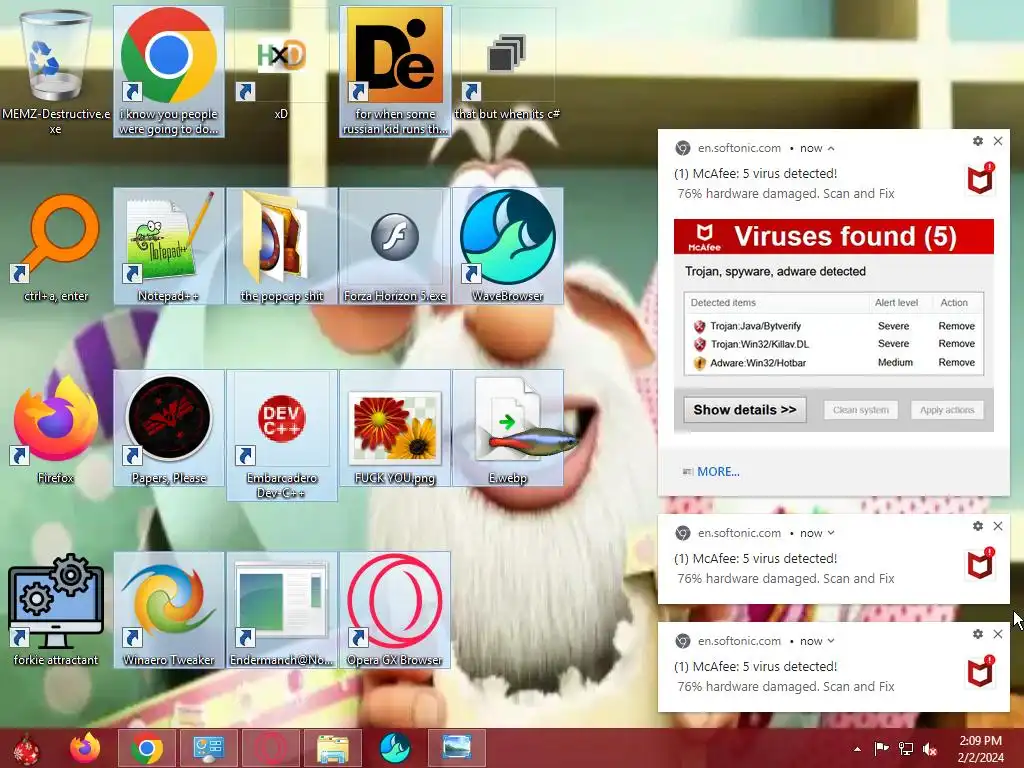Viewport: 1024px width, 768px height.
Task: Expand the second softonic notification
Action: point(831,533)
